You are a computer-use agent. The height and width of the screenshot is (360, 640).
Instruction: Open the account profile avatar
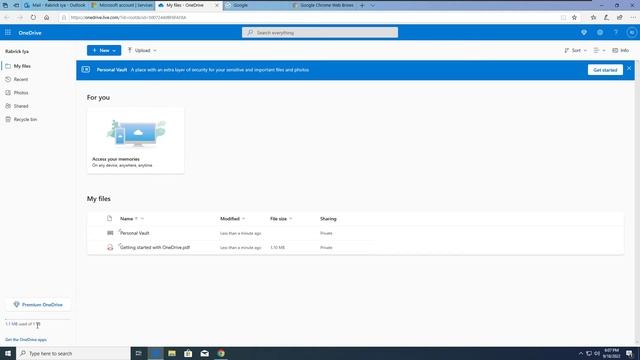tap(631, 33)
